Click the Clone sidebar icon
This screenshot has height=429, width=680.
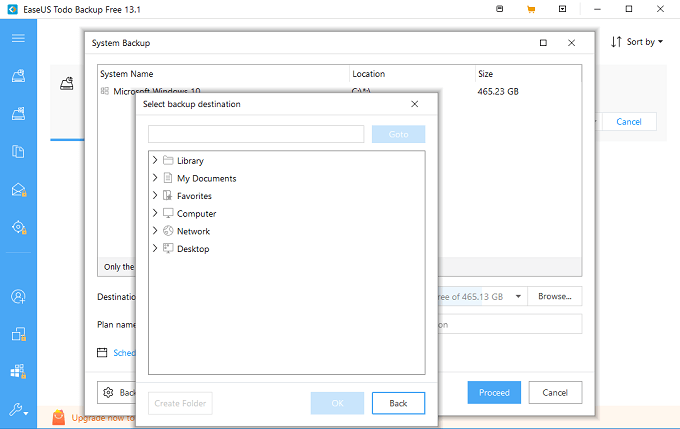coord(19,334)
